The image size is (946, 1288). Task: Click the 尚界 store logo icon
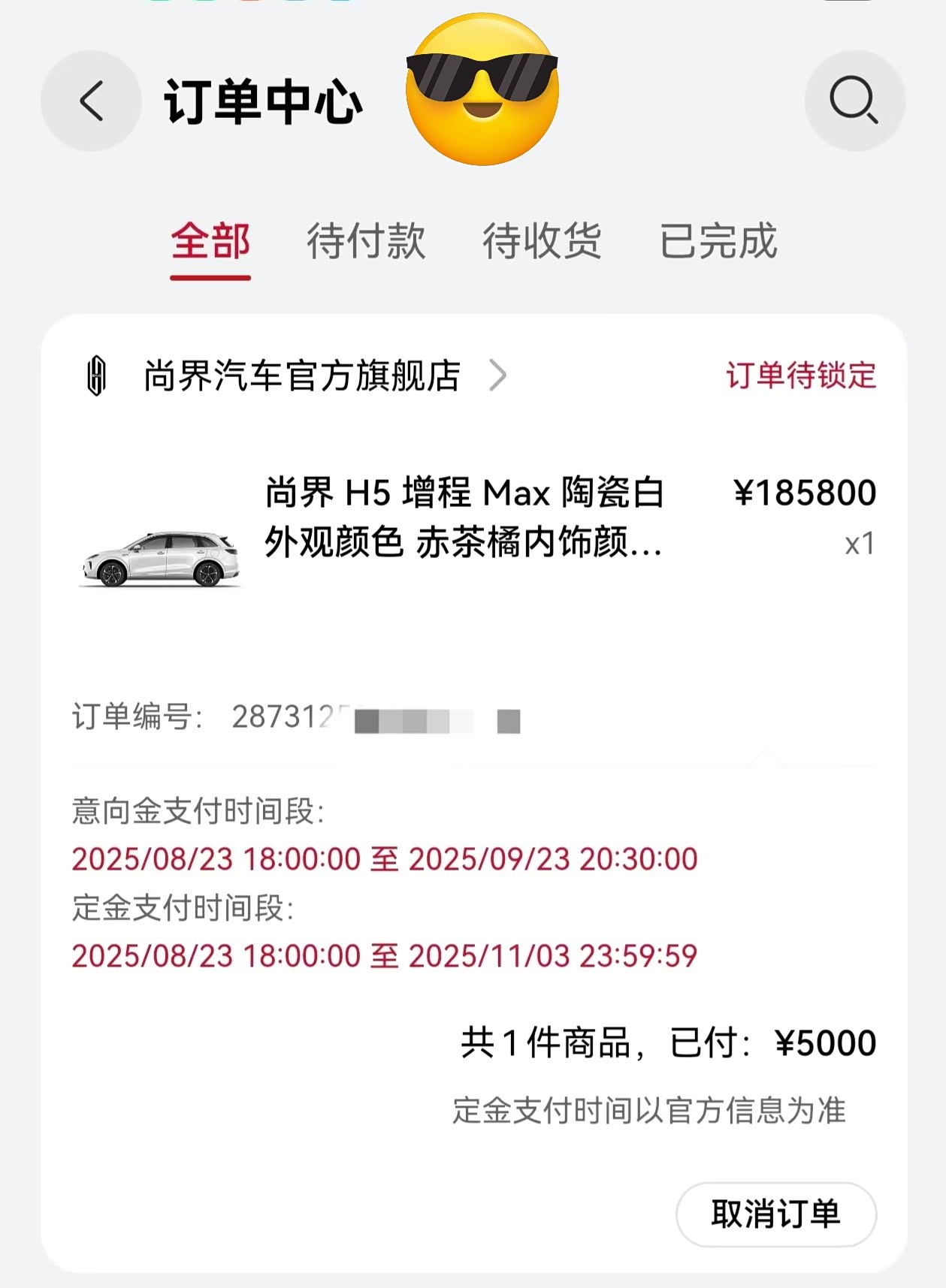click(97, 376)
